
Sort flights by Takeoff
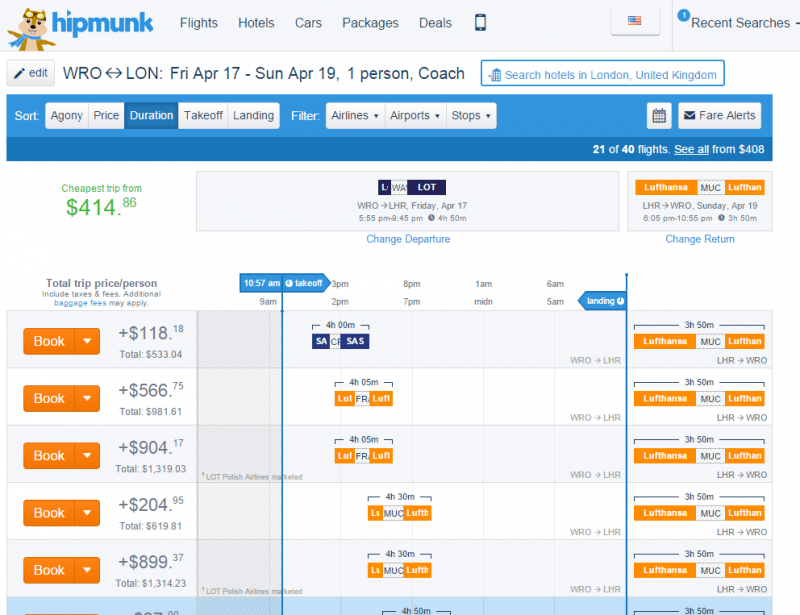(203, 116)
